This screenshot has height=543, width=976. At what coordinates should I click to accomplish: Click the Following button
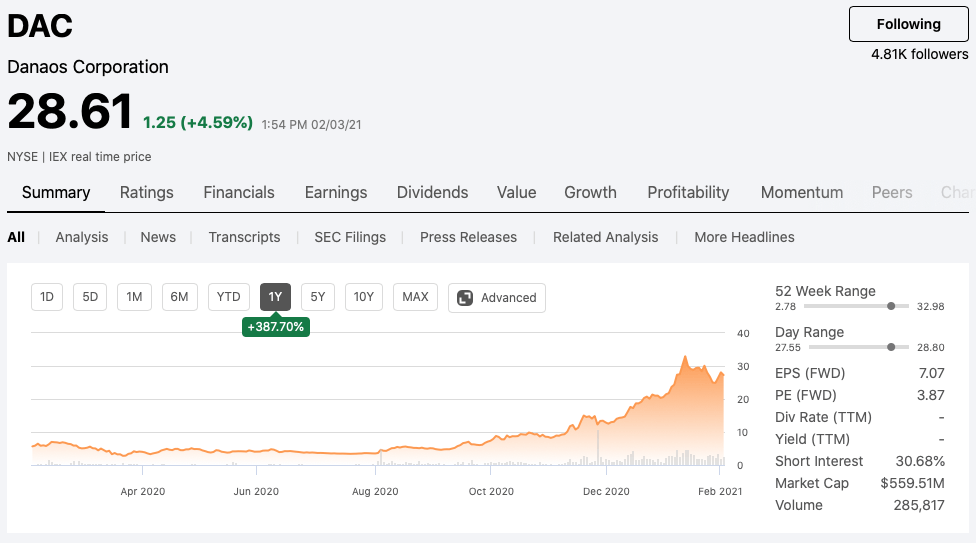[908, 24]
